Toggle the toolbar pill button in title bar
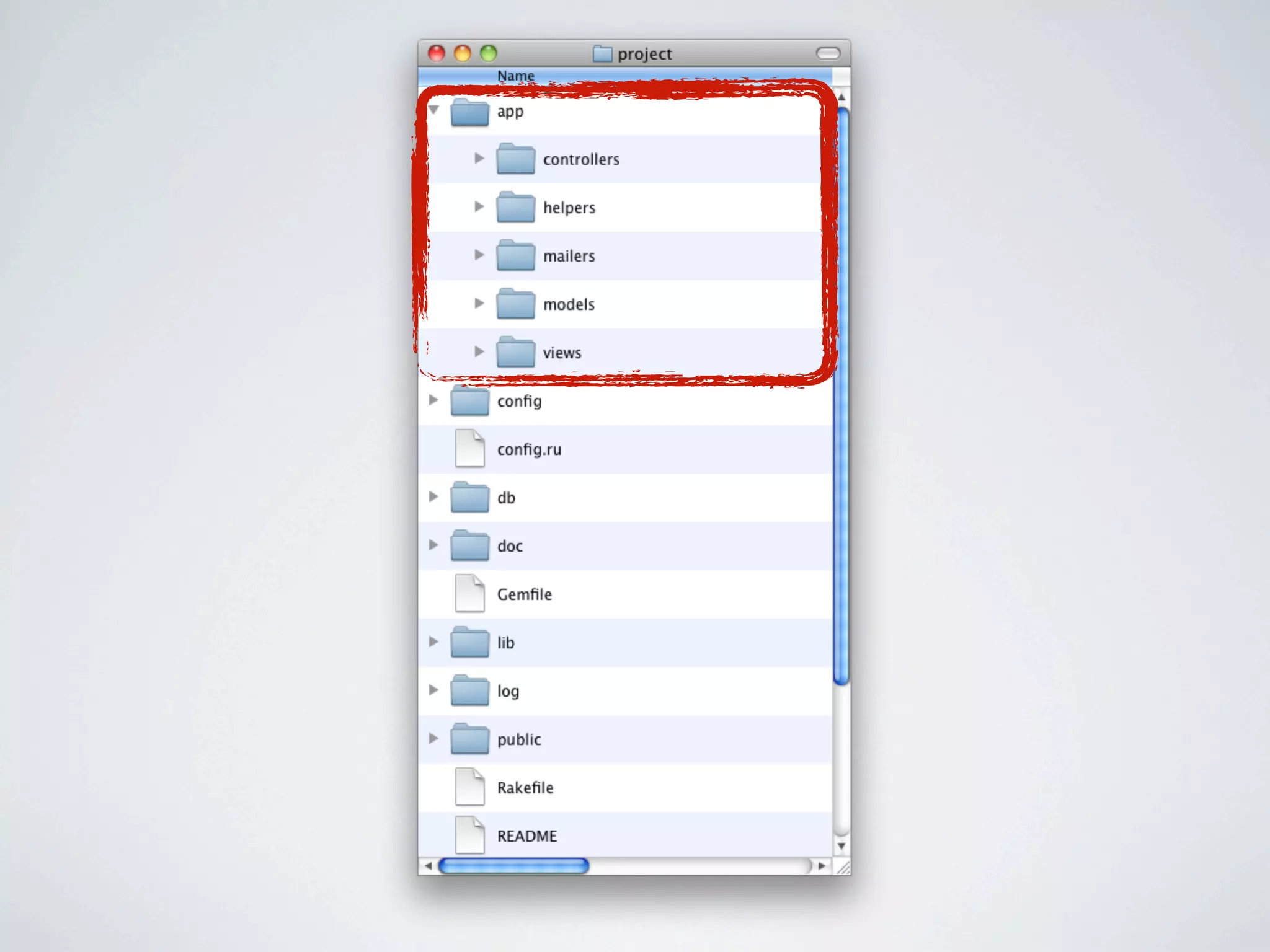The image size is (1270, 952). [828, 53]
